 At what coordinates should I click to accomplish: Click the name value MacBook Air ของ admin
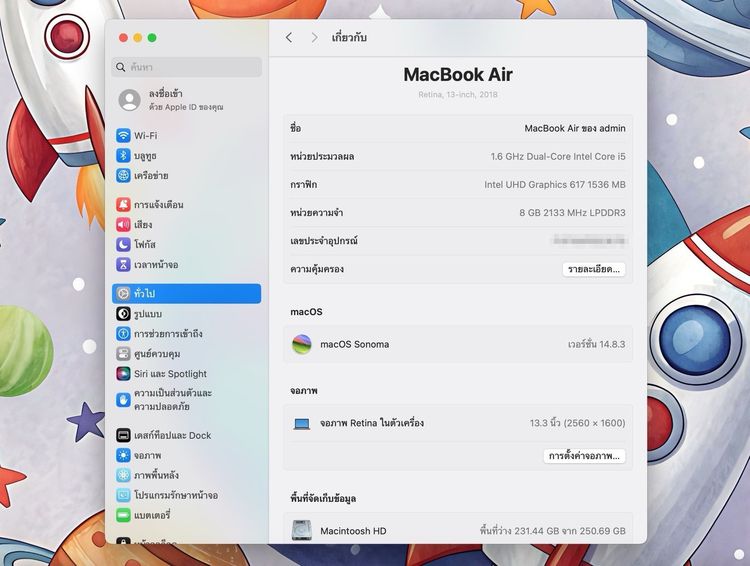click(575, 128)
